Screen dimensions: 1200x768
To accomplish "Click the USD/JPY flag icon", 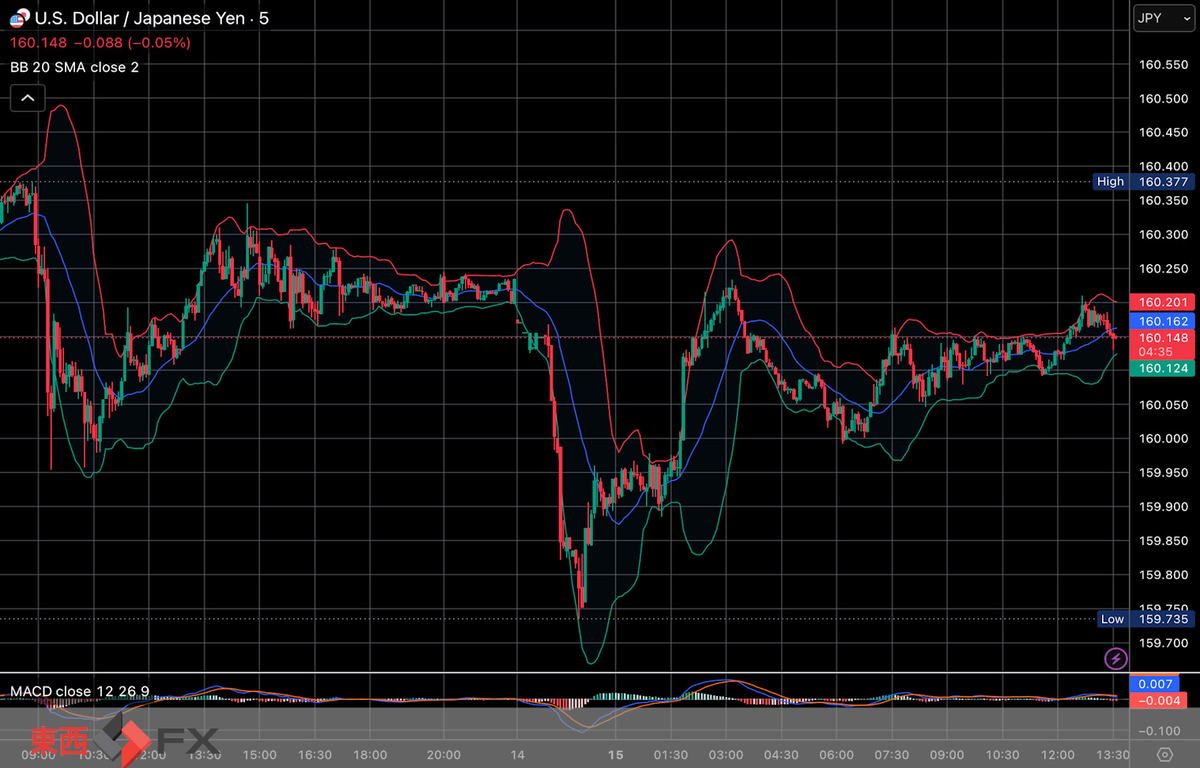I will click(19, 18).
